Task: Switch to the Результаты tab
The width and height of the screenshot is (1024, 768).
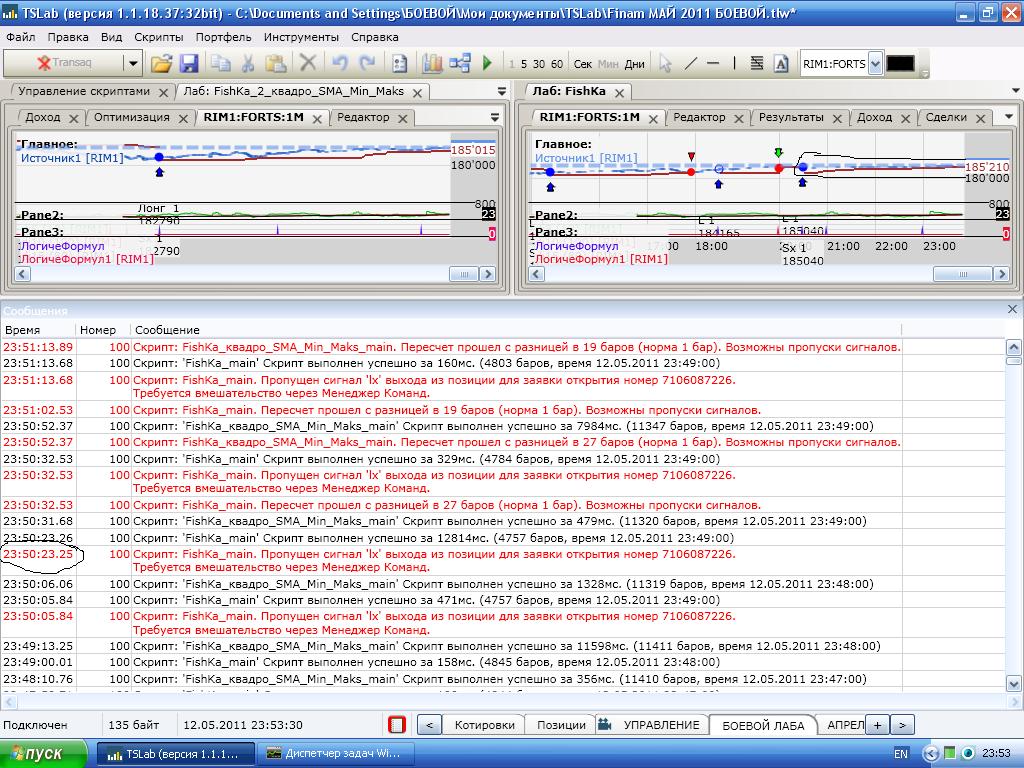Action: pos(790,117)
